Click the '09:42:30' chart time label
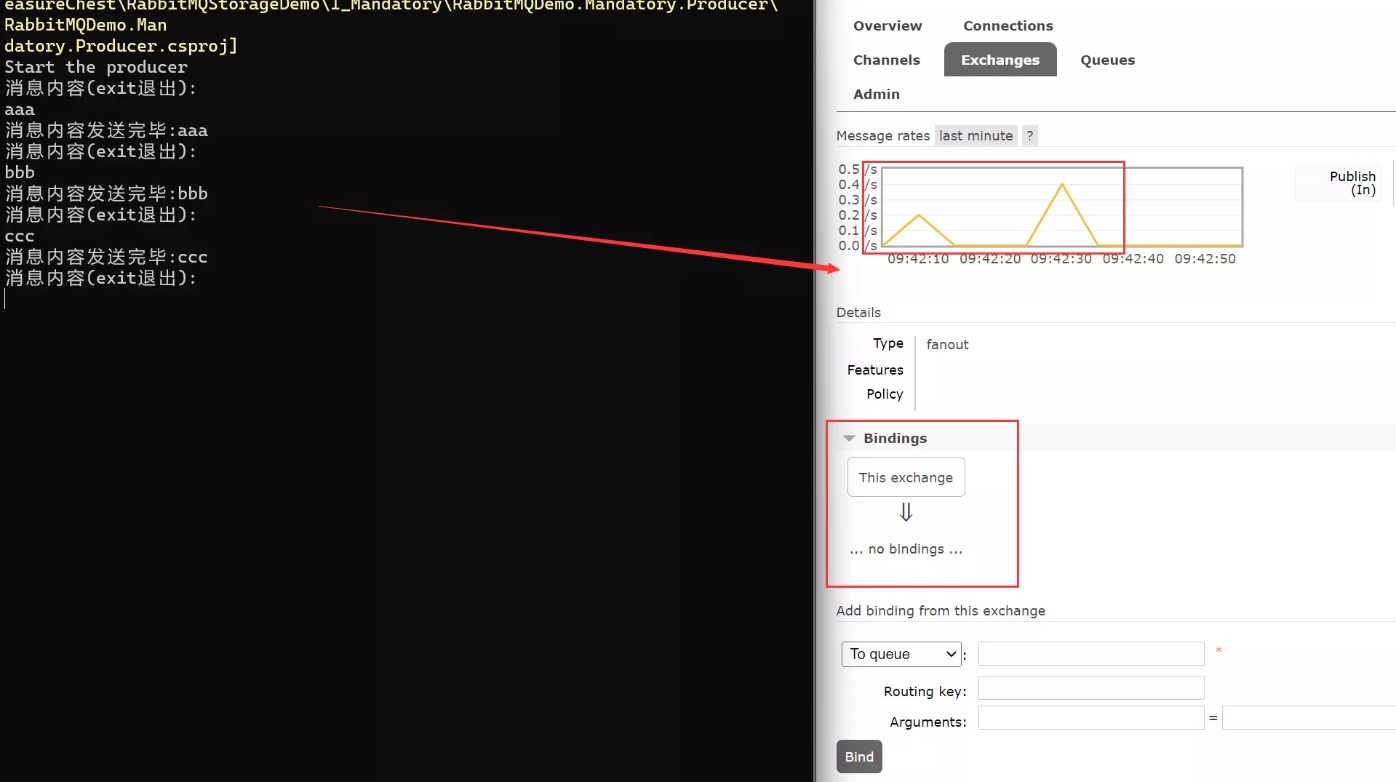1396x782 pixels. 1062,259
